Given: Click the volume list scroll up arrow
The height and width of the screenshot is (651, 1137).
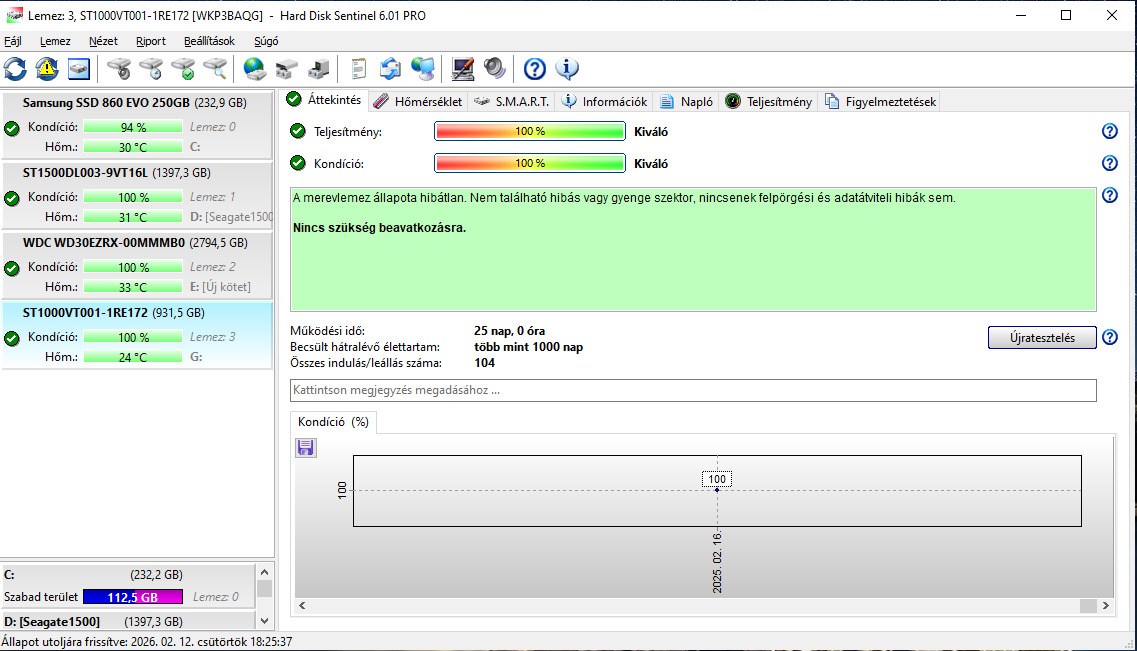Looking at the screenshot, I should click(x=264, y=572).
